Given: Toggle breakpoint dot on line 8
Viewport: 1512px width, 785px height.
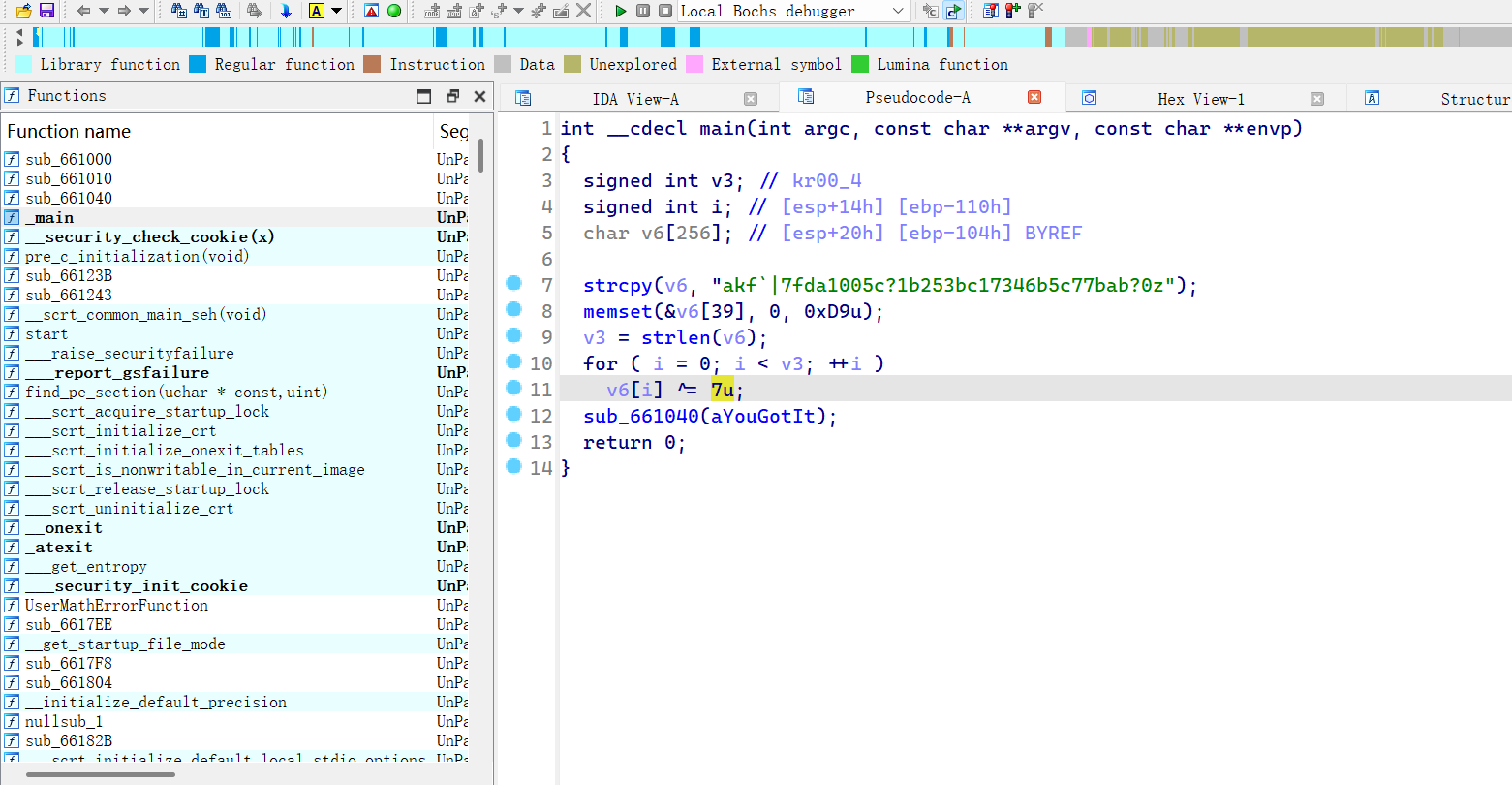Looking at the screenshot, I should (514, 309).
